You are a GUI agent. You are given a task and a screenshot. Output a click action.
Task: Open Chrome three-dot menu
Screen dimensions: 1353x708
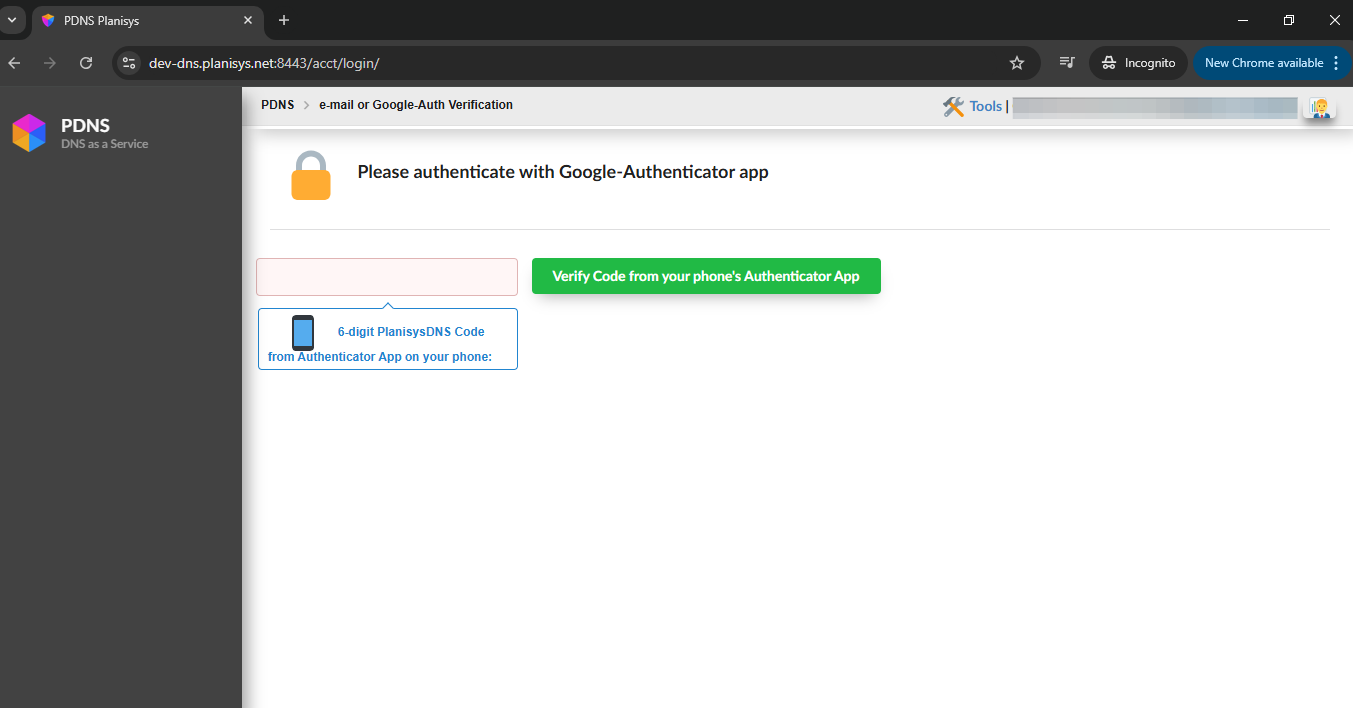pos(1336,63)
